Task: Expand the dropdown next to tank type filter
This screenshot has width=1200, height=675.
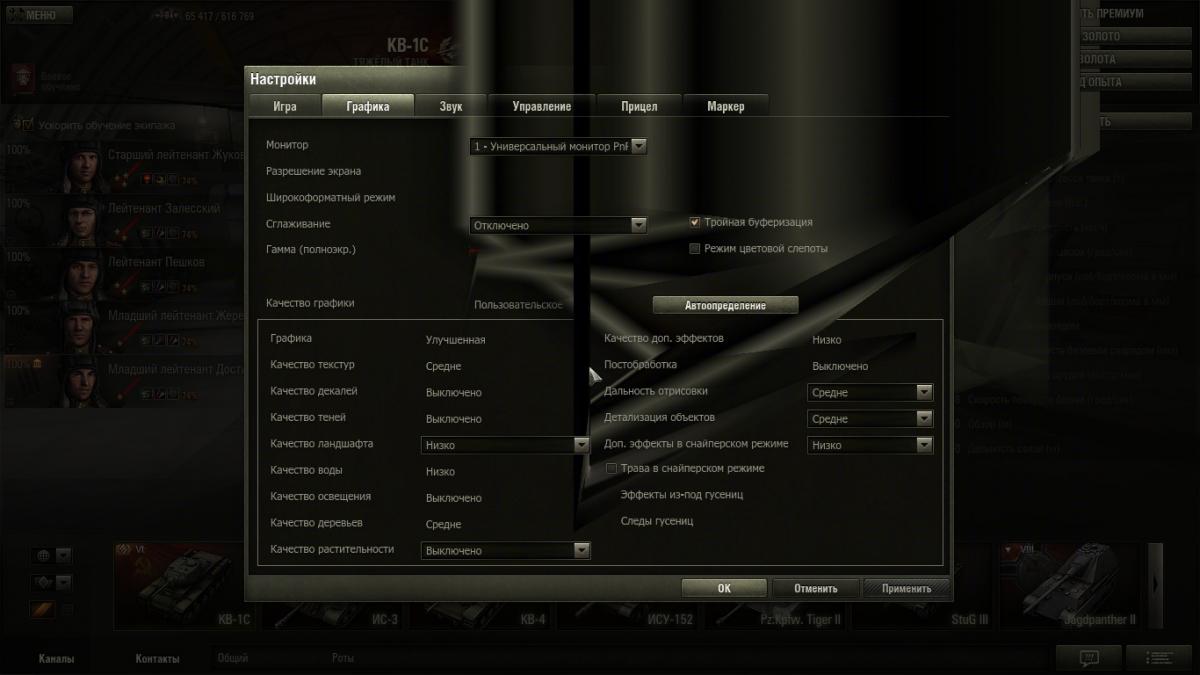Action: [x=64, y=582]
